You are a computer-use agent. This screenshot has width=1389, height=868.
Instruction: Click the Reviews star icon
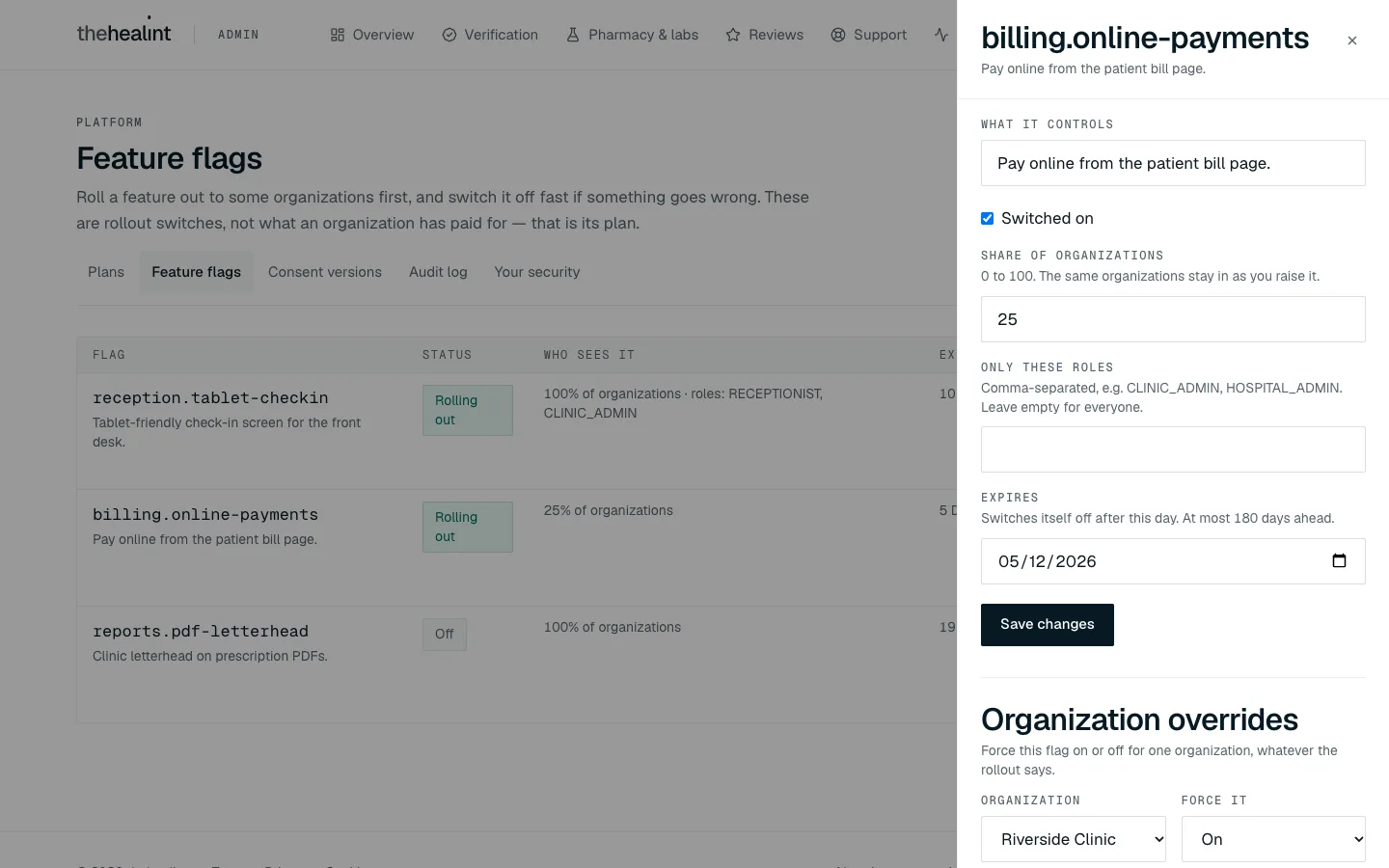point(733,35)
